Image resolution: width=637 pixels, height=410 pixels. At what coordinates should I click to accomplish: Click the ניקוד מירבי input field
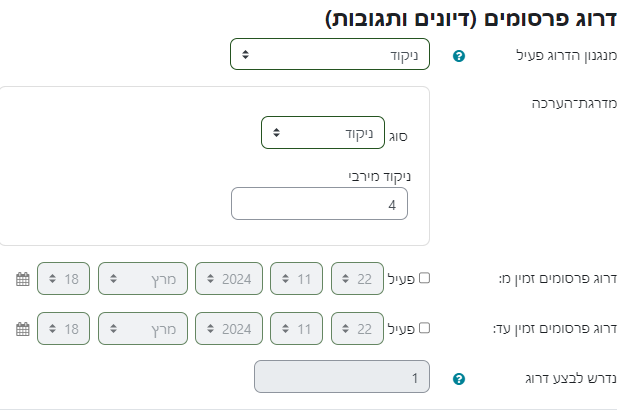click(x=319, y=204)
